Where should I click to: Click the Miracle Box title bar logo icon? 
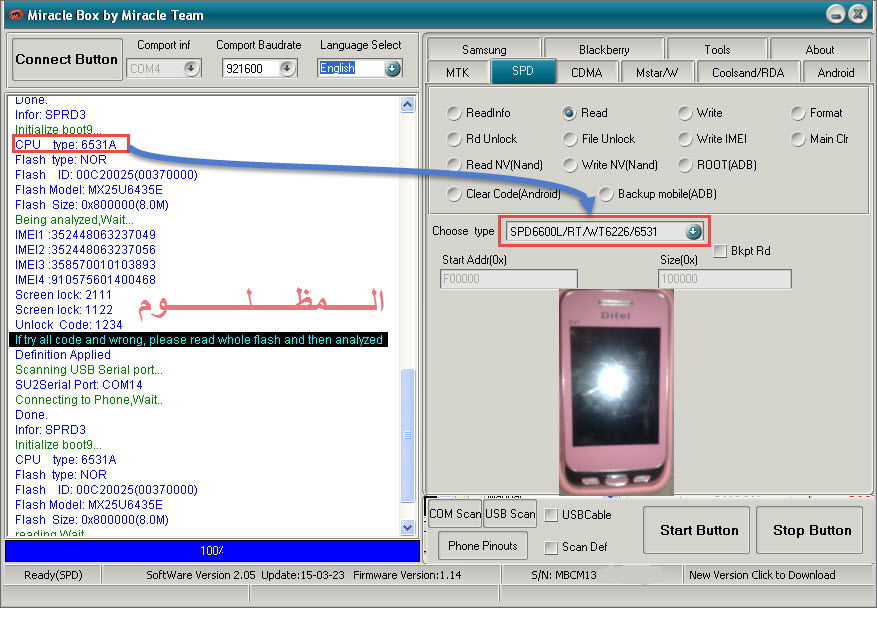tap(15, 15)
